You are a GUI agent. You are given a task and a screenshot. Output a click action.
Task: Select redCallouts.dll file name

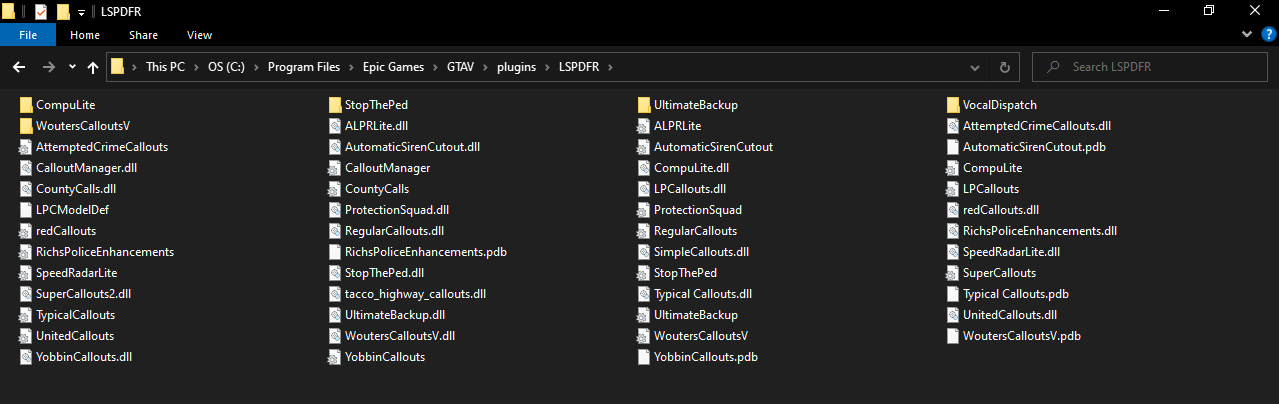tap(1001, 210)
